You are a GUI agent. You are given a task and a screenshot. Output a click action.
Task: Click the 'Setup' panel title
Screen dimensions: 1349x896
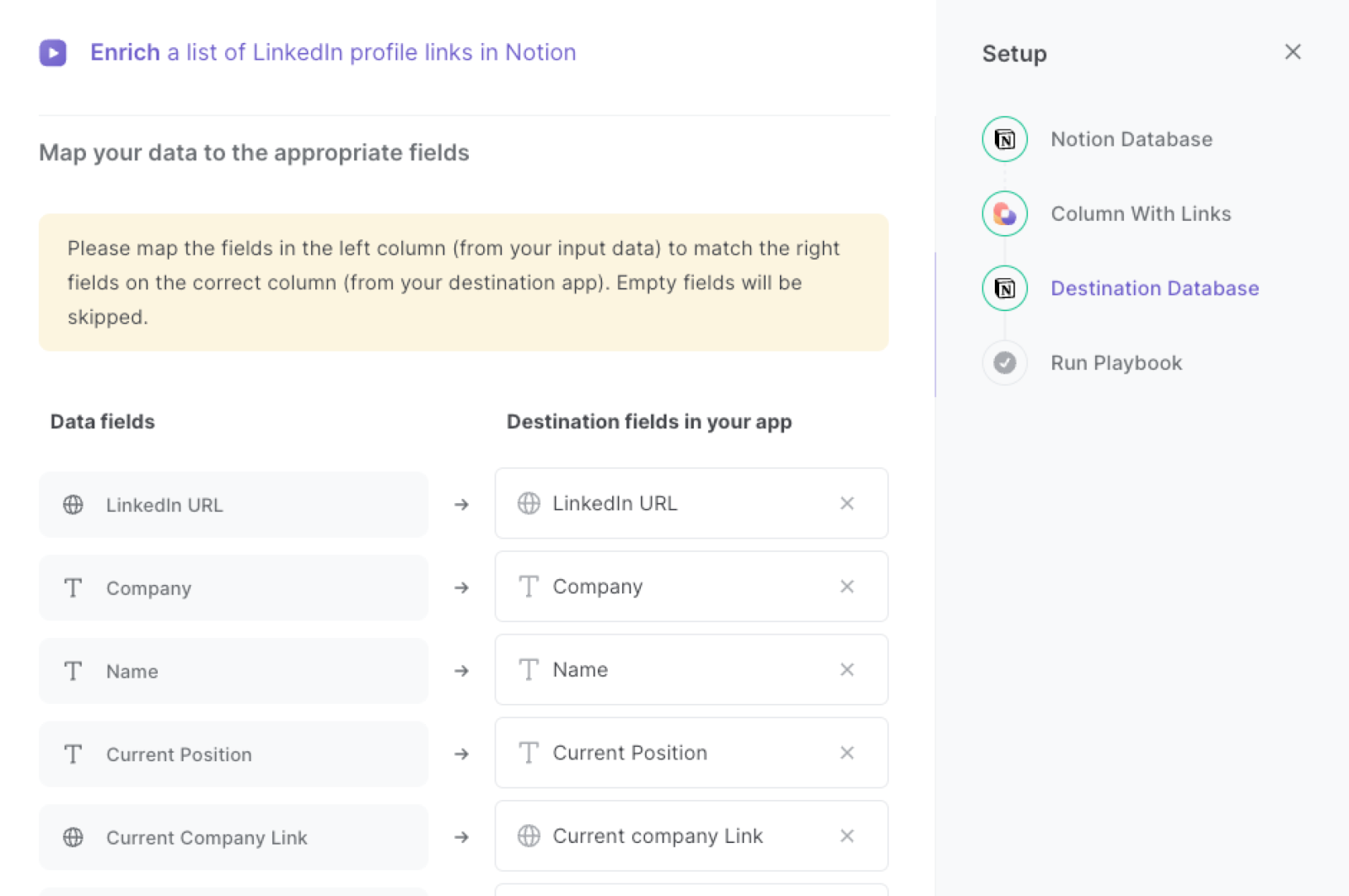point(1014,54)
